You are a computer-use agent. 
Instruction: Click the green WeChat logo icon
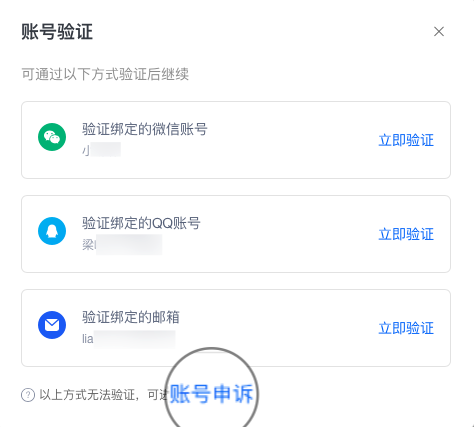pyautogui.click(x=52, y=137)
